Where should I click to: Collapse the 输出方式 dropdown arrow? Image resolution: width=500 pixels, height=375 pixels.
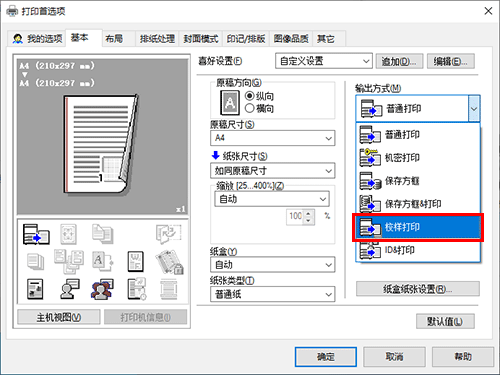click(x=474, y=109)
